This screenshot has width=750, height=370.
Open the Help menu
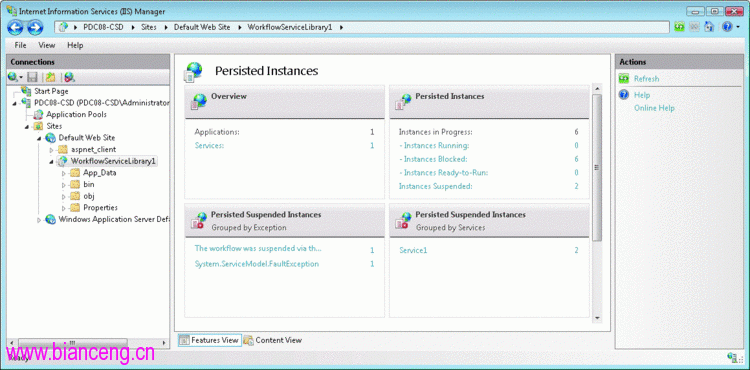(75, 45)
